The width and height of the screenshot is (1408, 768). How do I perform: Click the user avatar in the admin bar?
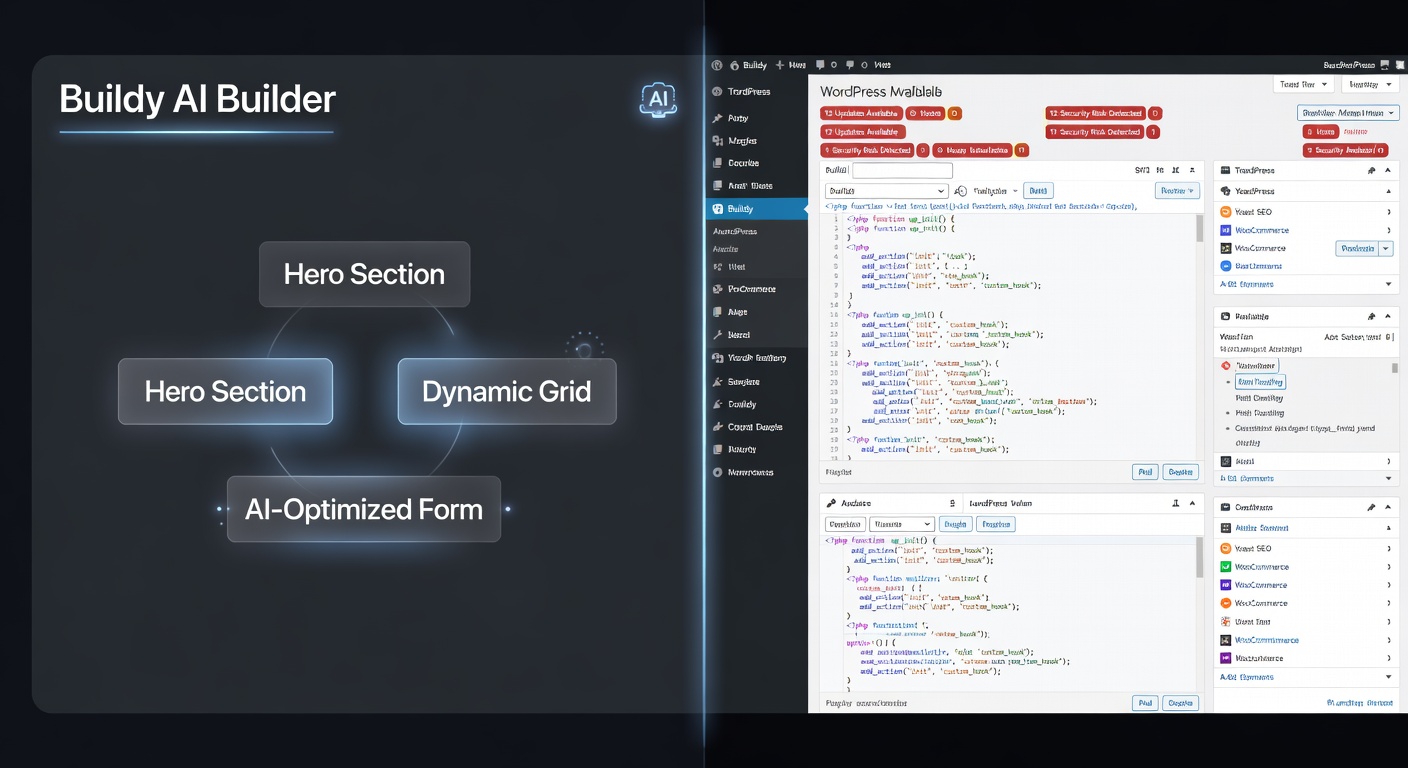1385,65
